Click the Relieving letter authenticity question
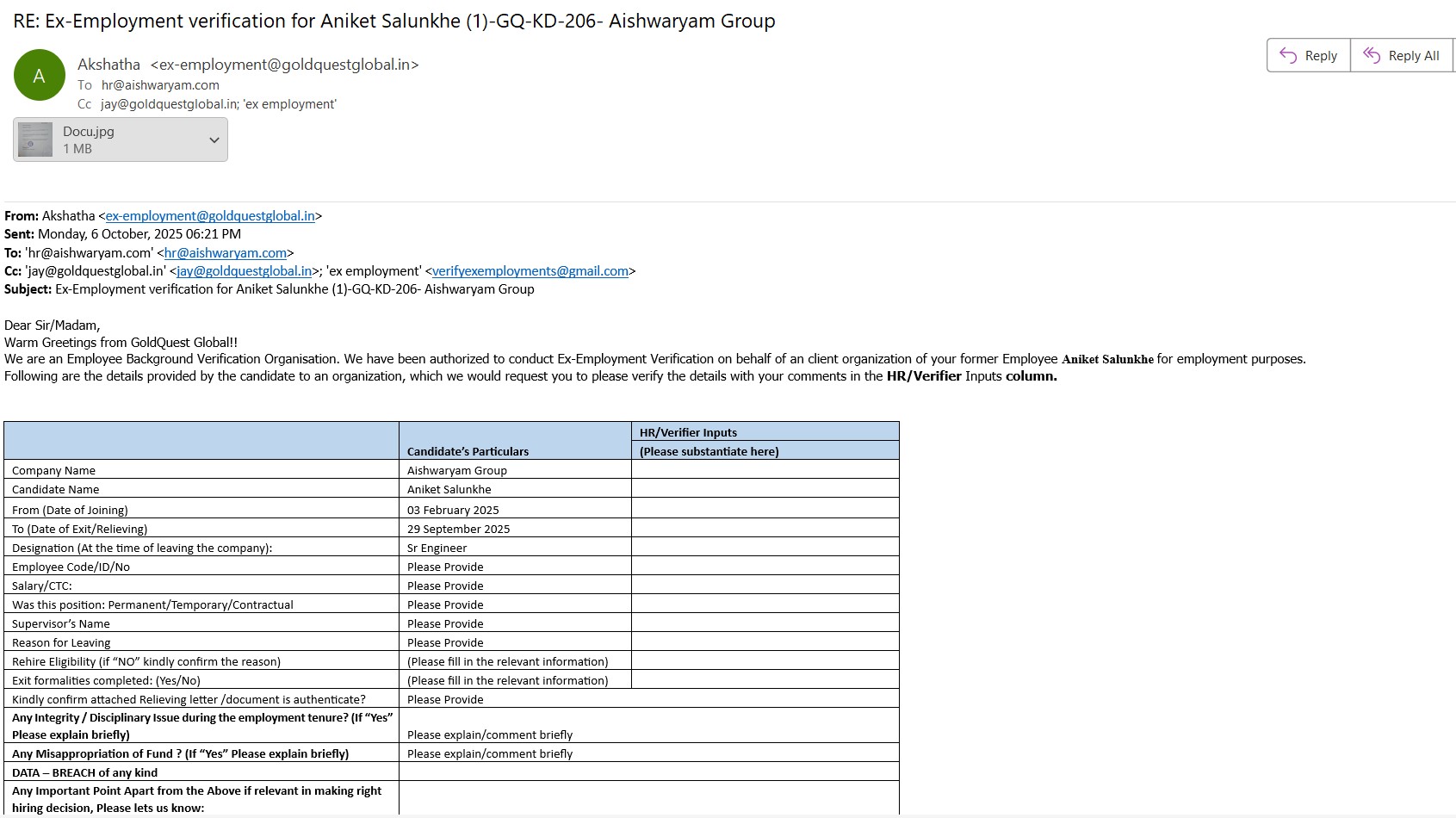 (x=189, y=700)
